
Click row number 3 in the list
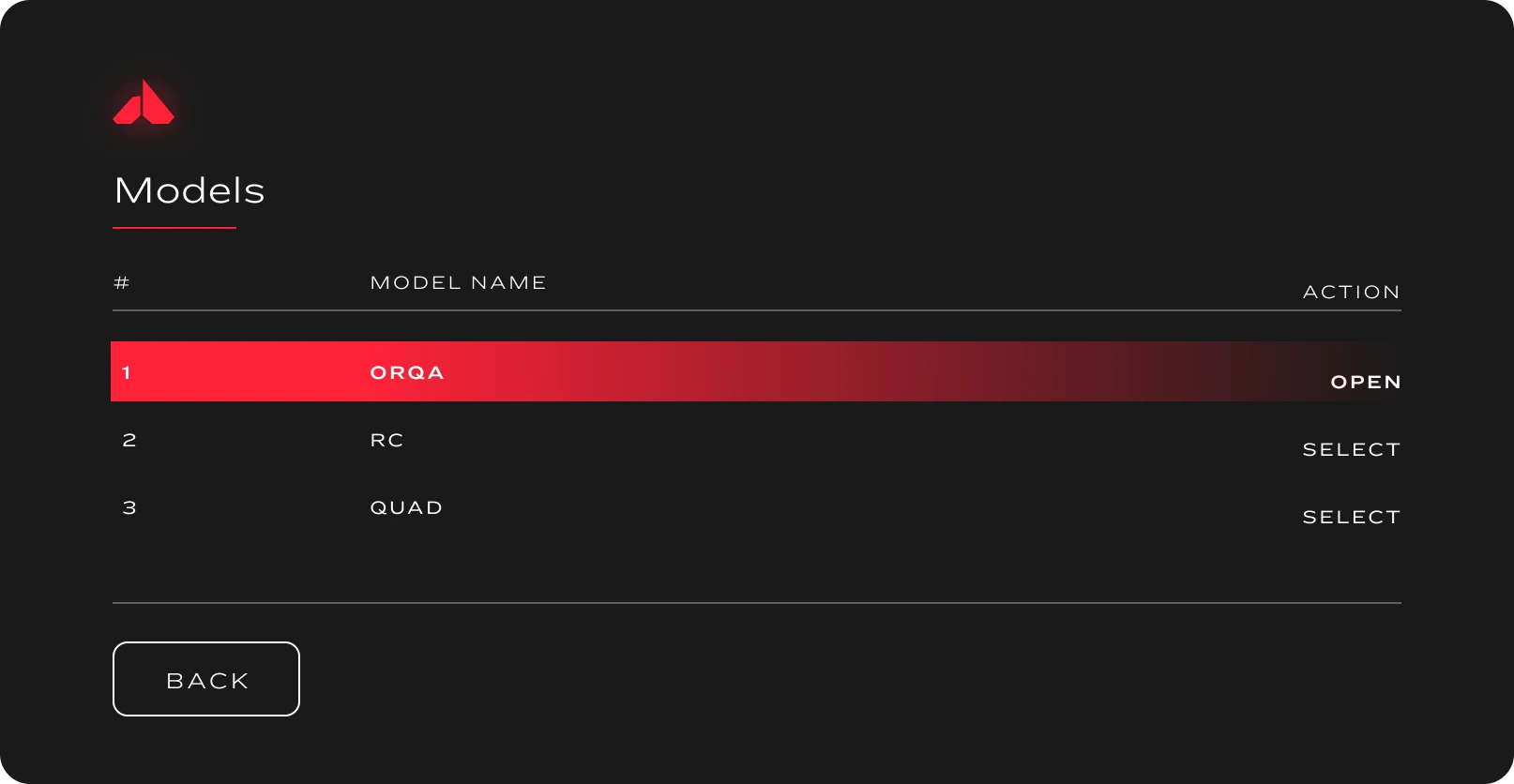(129, 507)
